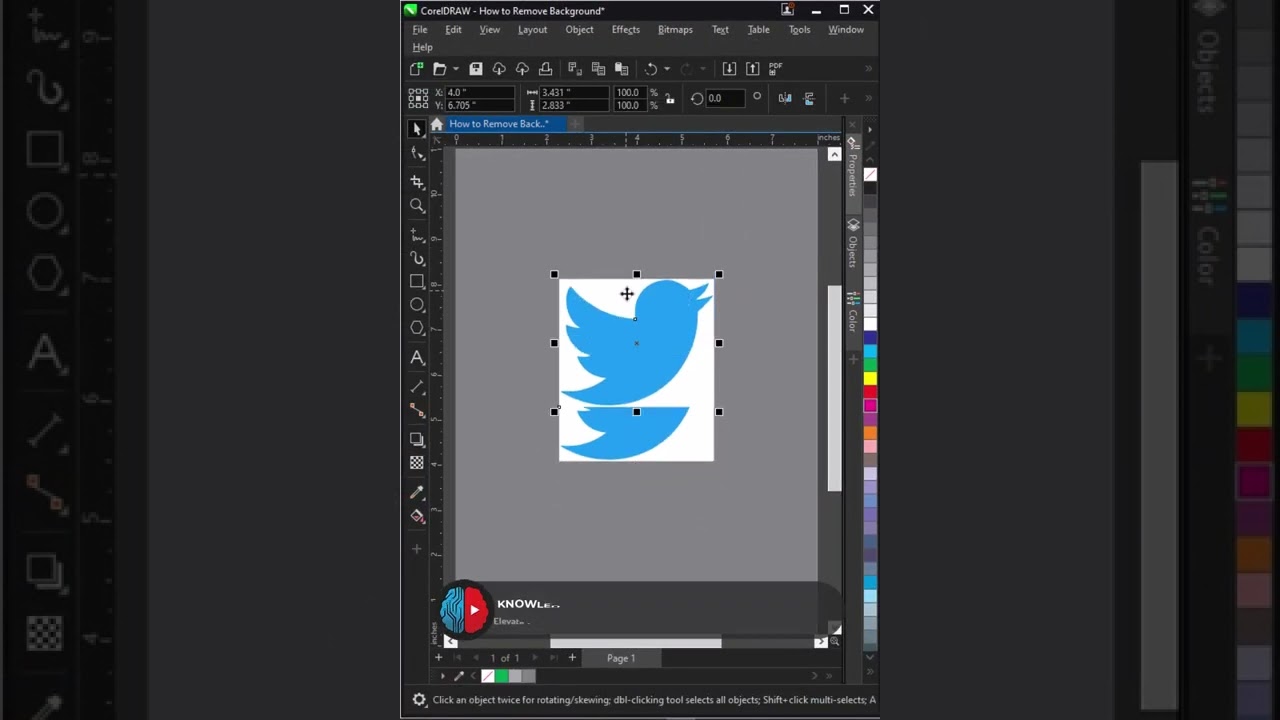This screenshot has height=720, width=1280.
Task: Select the Rectangle tool
Action: [417, 281]
